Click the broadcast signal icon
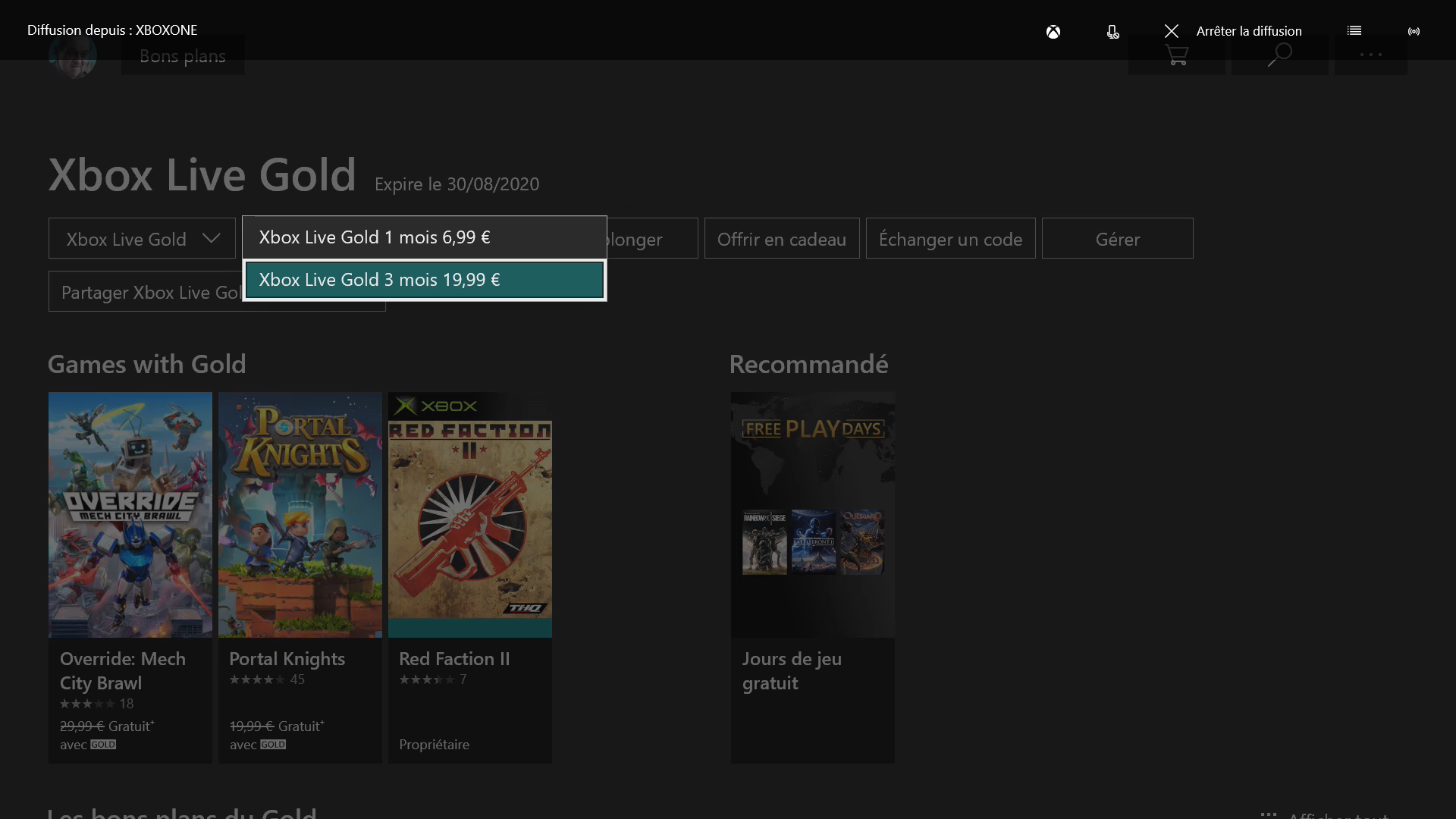This screenshot has height=819, width=1456. (x=1414, y=31)
